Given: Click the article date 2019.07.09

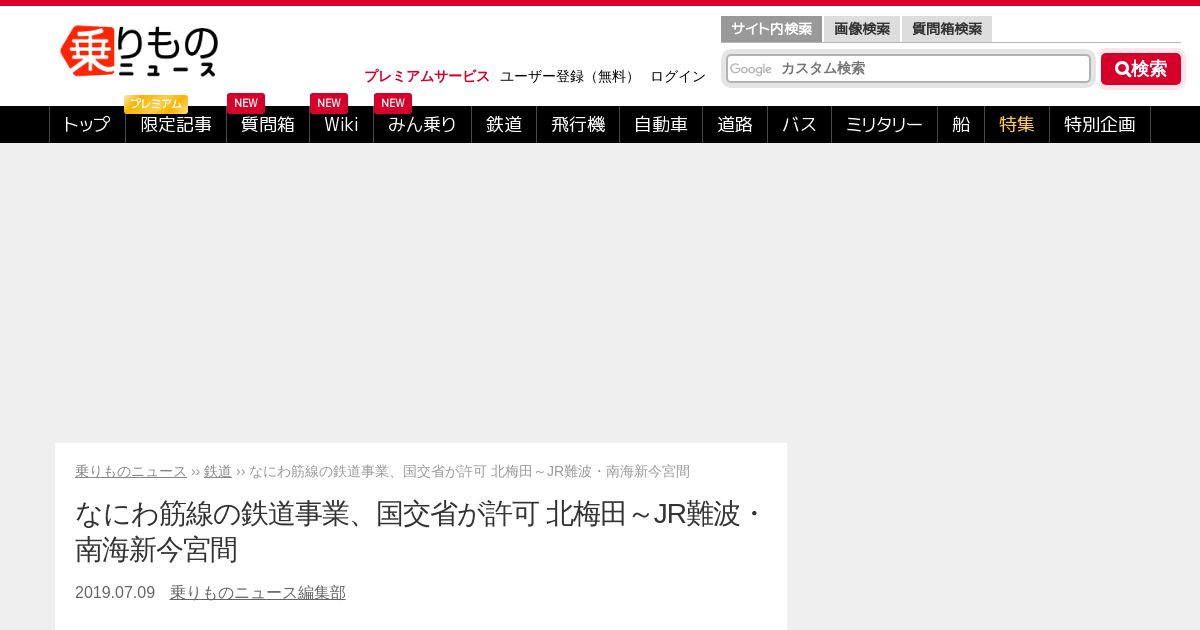Looking at the screenshot, I should pyautogui.click(x=115, y=592).
